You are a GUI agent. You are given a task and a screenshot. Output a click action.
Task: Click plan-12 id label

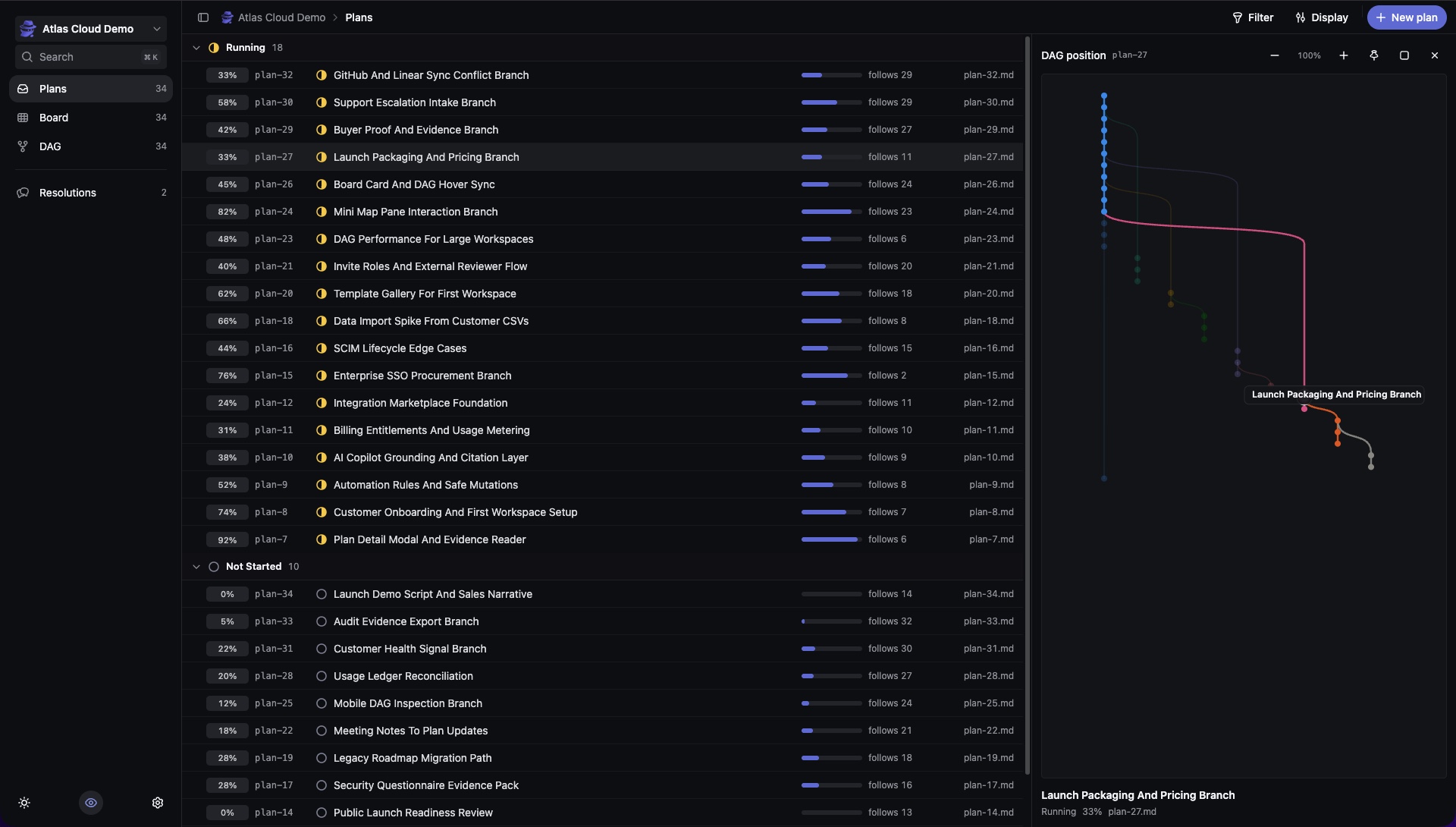pyautogui.click(x=274, y=403)
